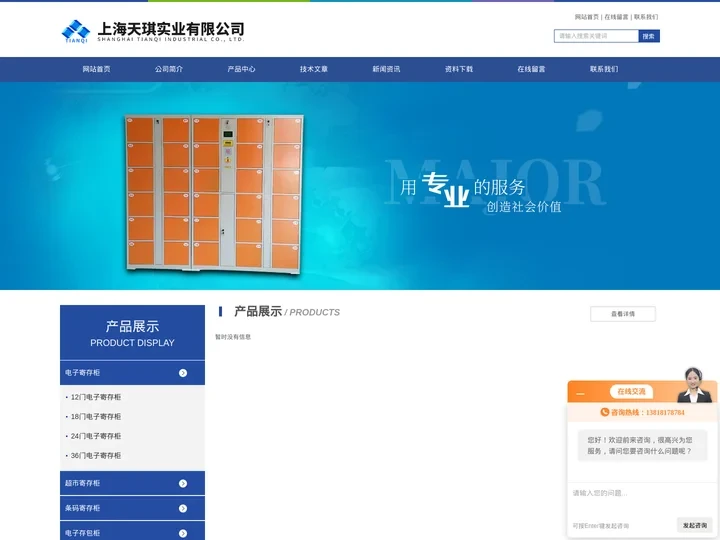Open 联系我们 in the navigation bar

click(604, 69)
